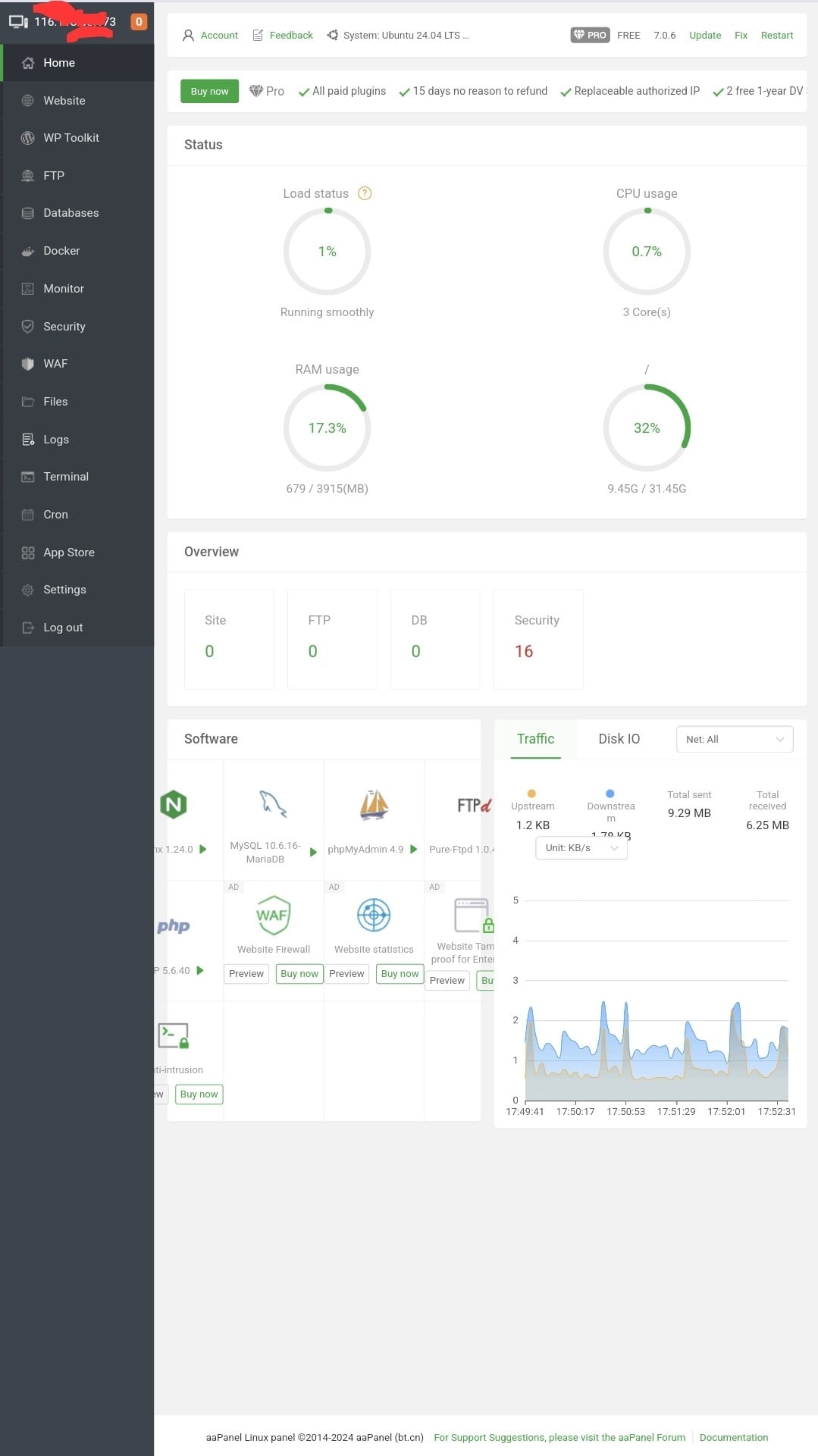Click the Docker whale icon in sidebar

[x=28, y=251]
